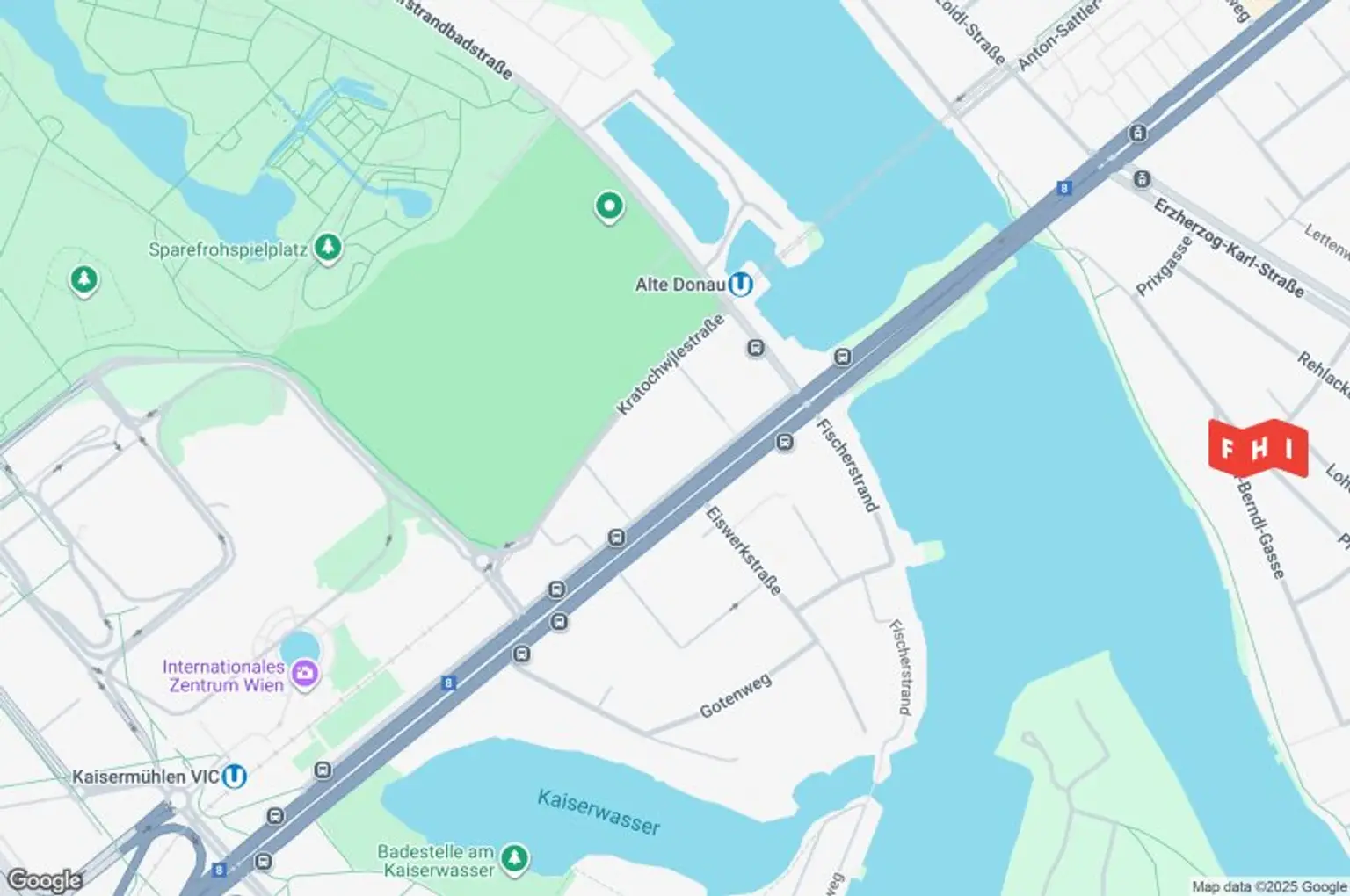Click the transit stop icon directly below Alte Donau station
This screenshot has height=896, width=1350.
click(756, 349)
